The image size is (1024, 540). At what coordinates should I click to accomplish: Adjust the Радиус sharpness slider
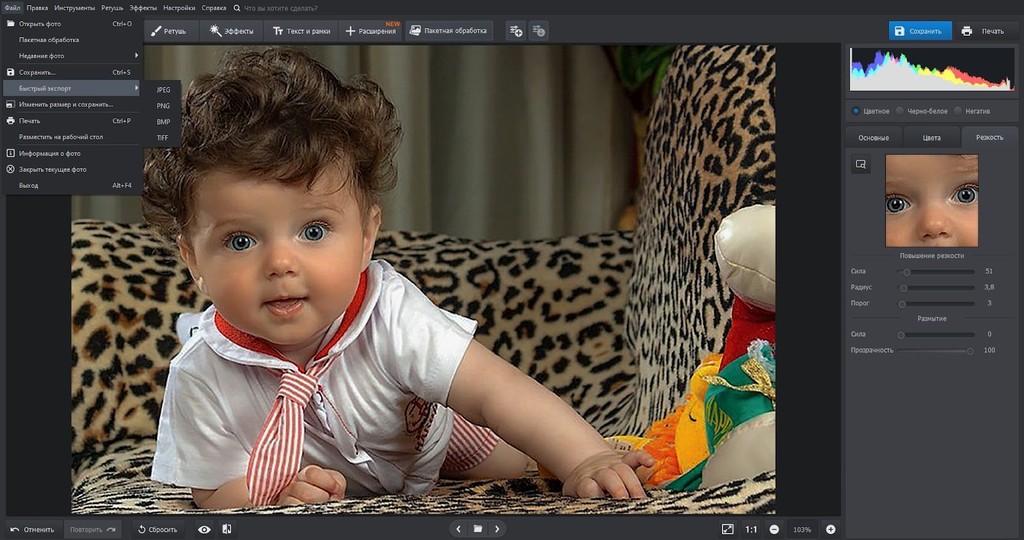pos(905,287)
